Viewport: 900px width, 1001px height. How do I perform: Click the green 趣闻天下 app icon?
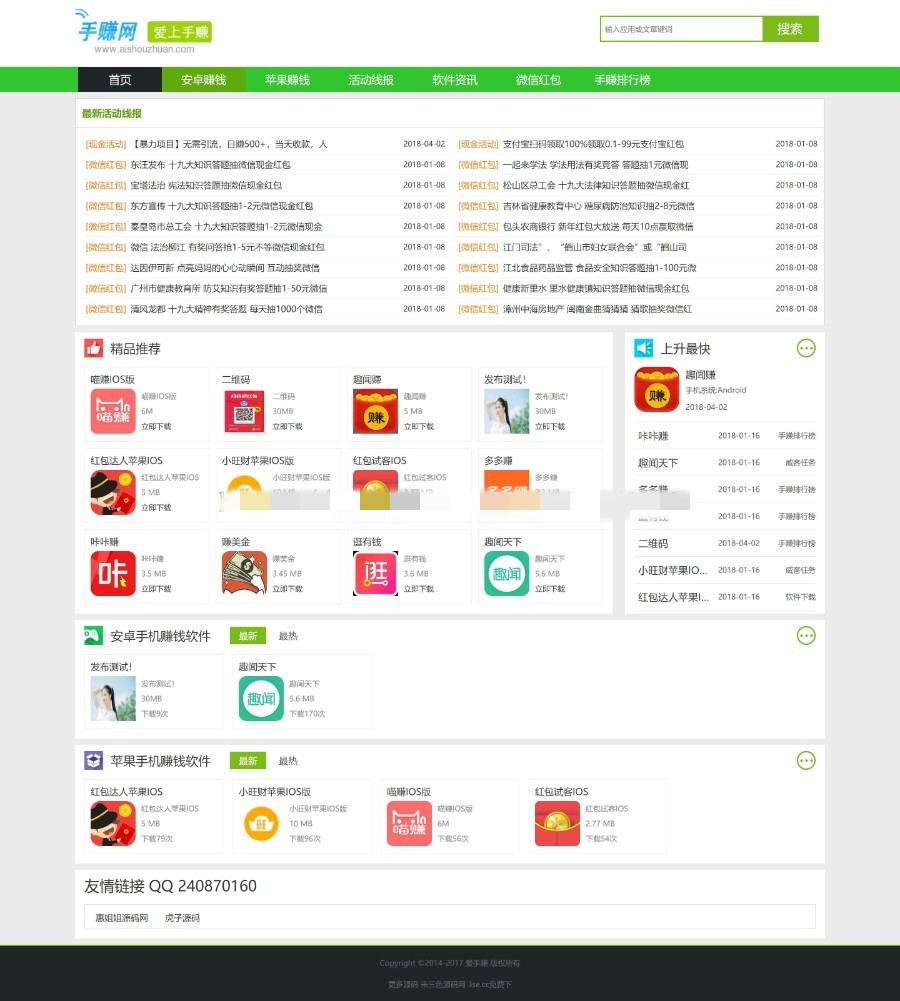(x=507, y=572)
